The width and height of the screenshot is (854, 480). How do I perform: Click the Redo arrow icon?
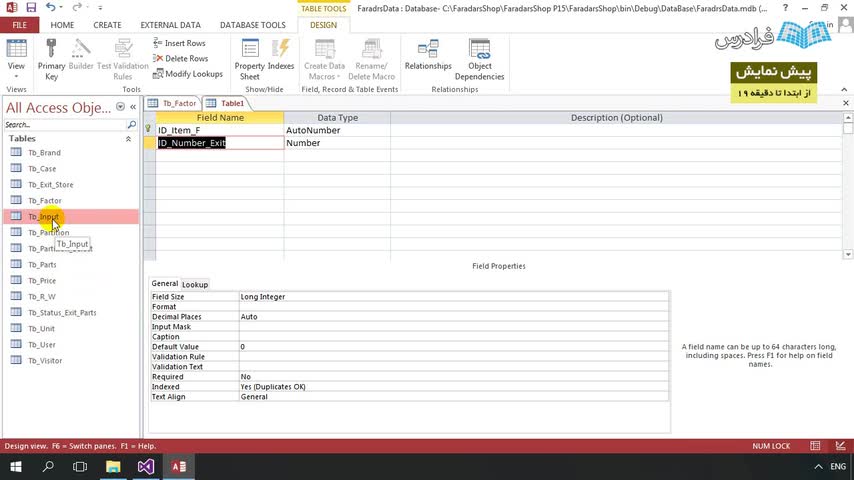click(77, 7)
